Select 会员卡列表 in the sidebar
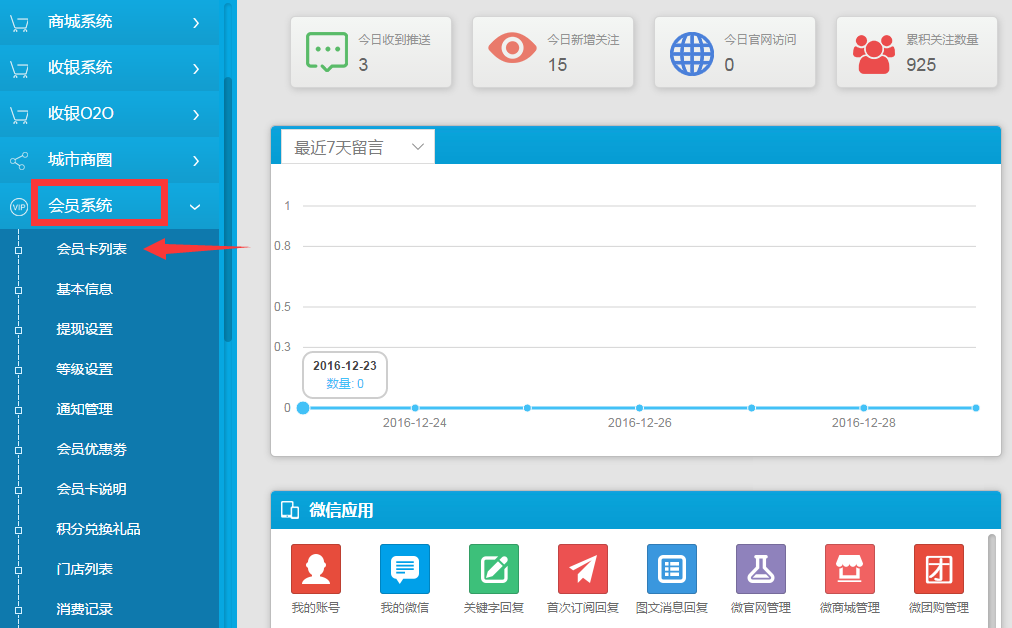The image size is (1012, 628). (92, 249)
